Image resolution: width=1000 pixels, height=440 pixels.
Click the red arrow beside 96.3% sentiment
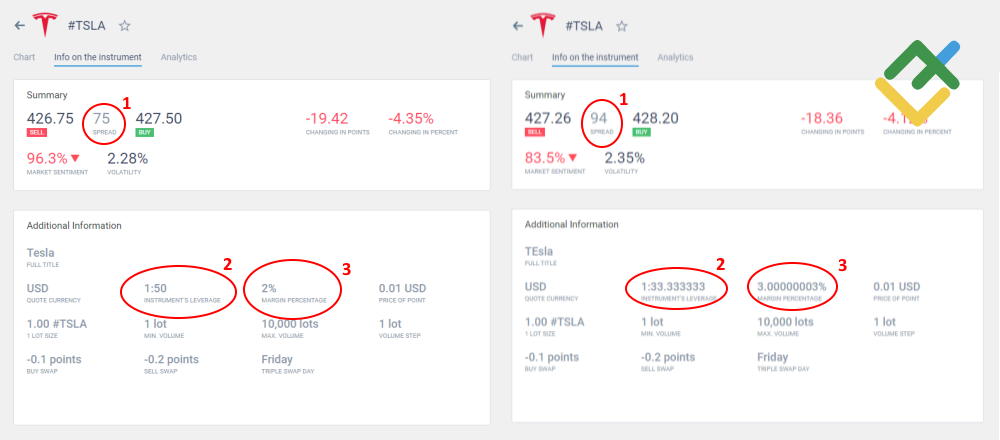point(75,158)
